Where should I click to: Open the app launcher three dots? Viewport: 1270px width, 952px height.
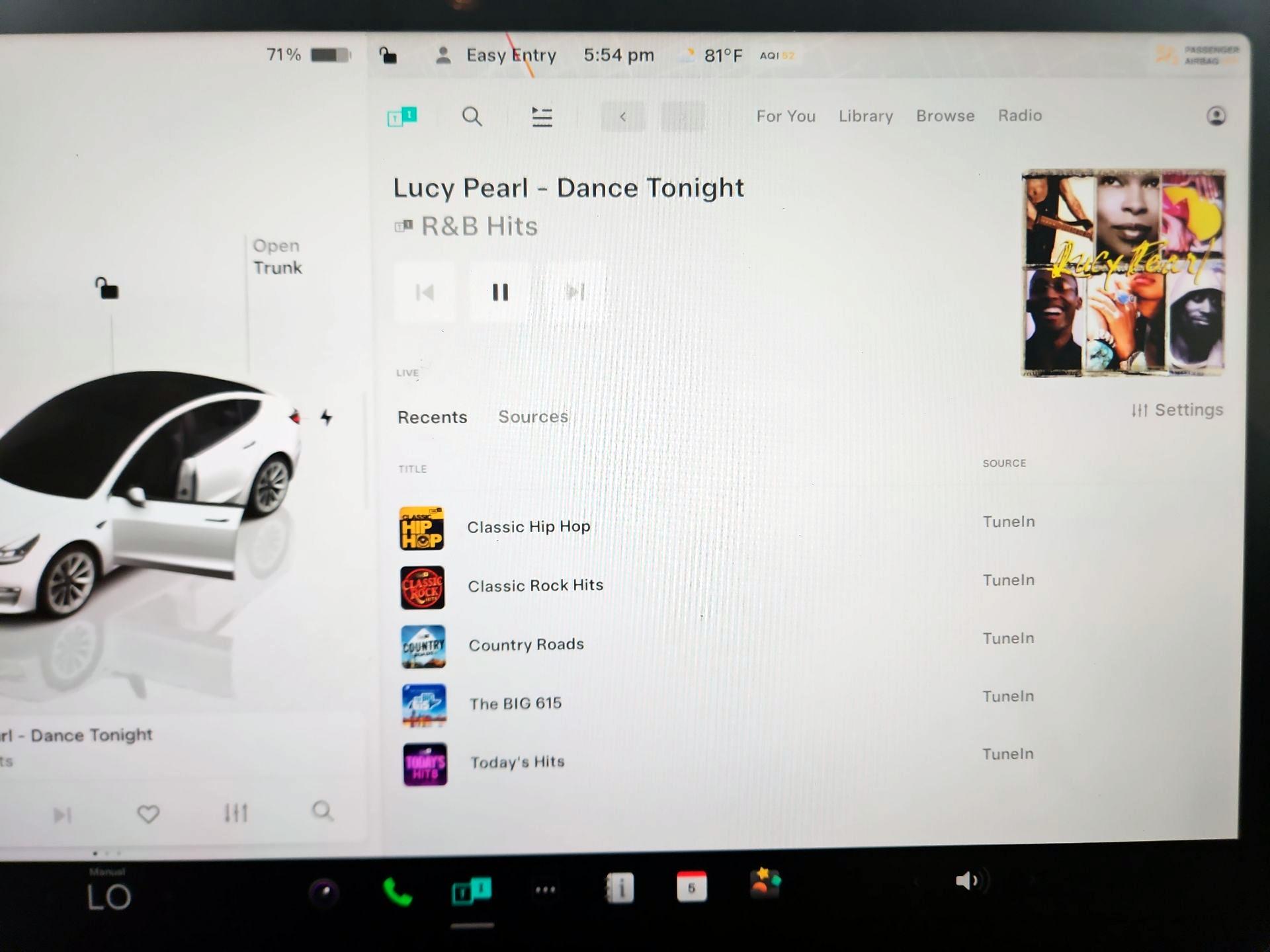pos(545,890)
